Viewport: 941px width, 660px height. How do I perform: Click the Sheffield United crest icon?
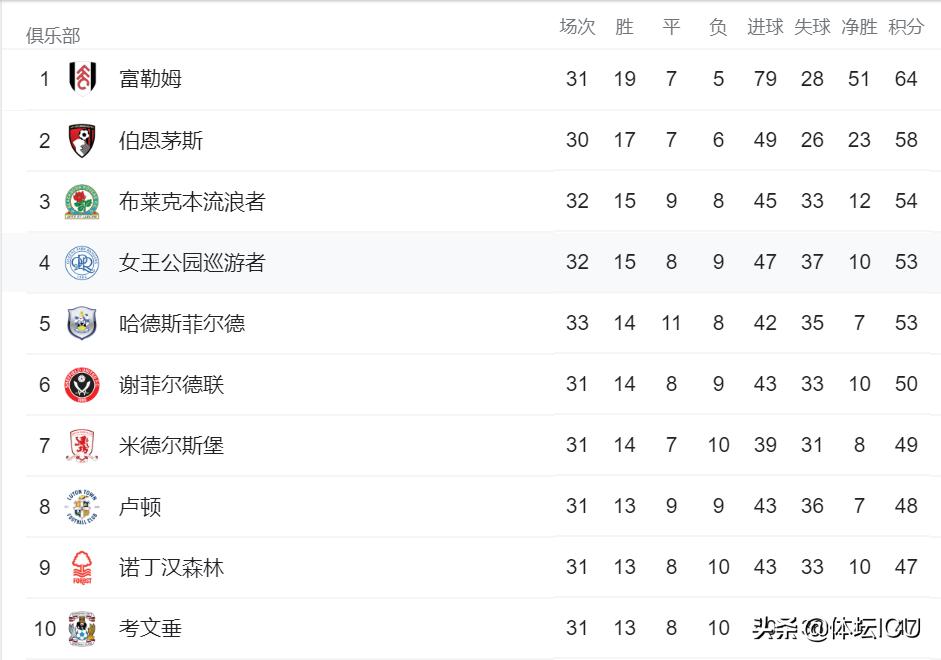82,385
